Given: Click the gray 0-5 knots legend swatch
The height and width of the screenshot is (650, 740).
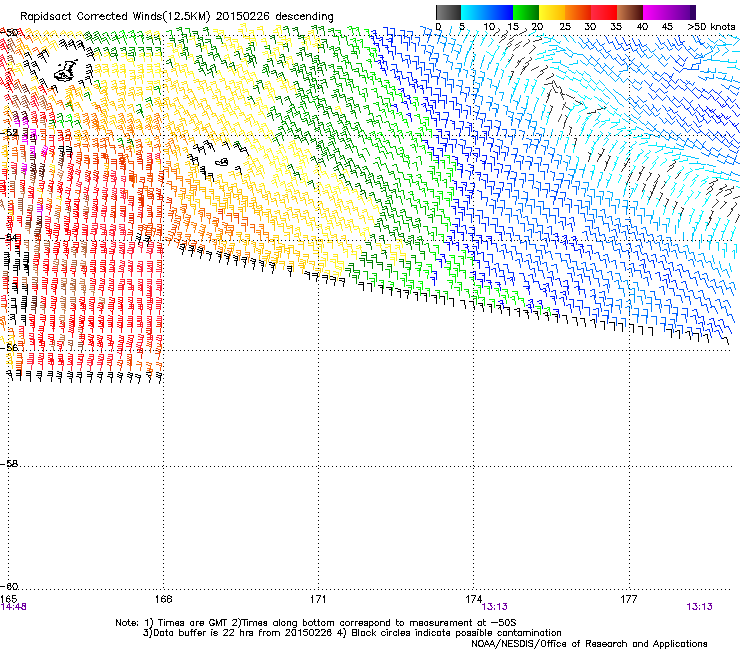Looking at the screenshot, I should pos(448,13).
